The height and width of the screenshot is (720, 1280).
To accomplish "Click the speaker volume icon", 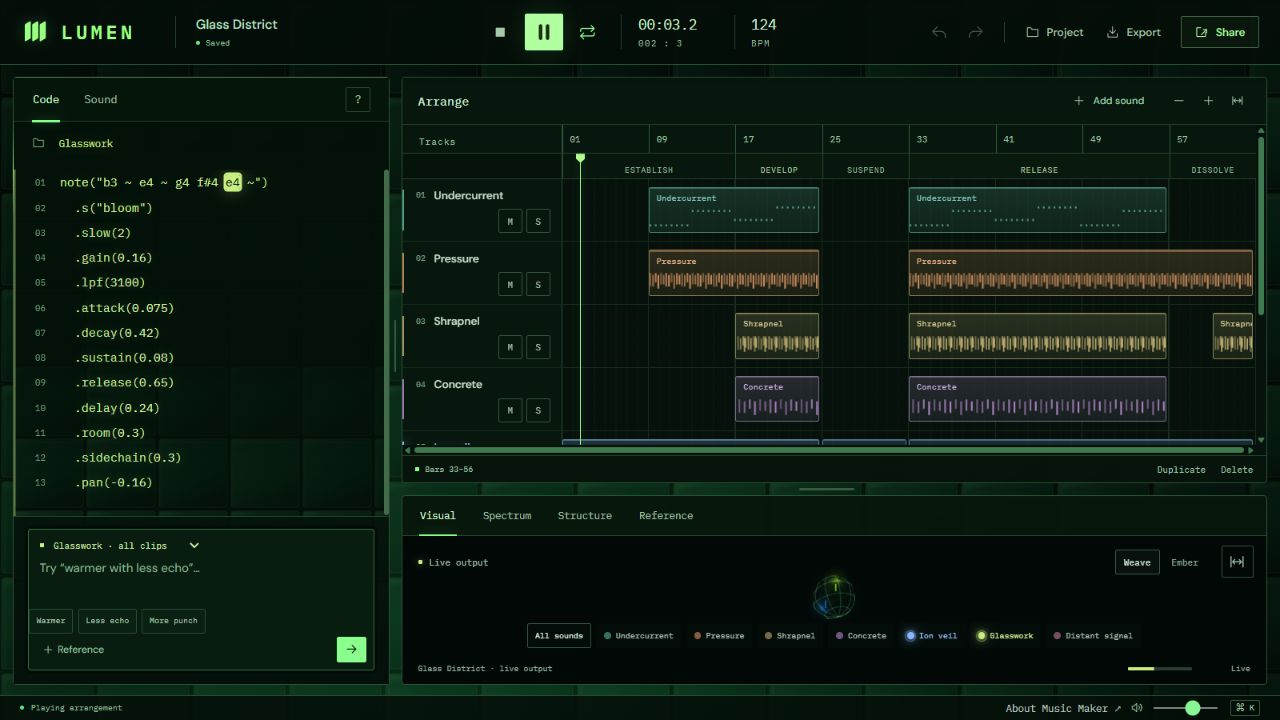I will tap(1137, 708).
